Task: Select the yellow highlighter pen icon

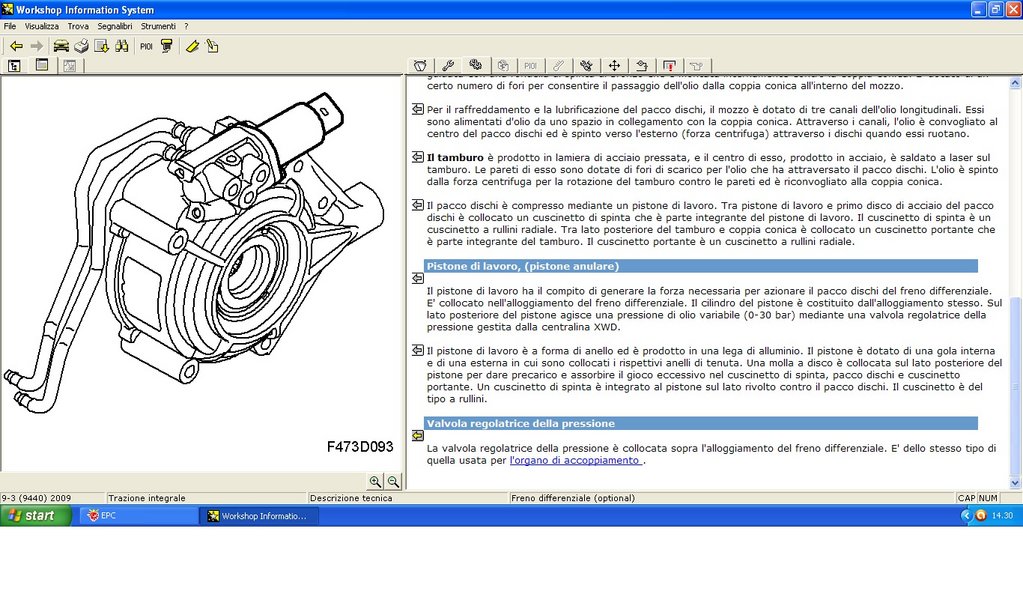Action: pyautogui.click(x=192, y=46)
